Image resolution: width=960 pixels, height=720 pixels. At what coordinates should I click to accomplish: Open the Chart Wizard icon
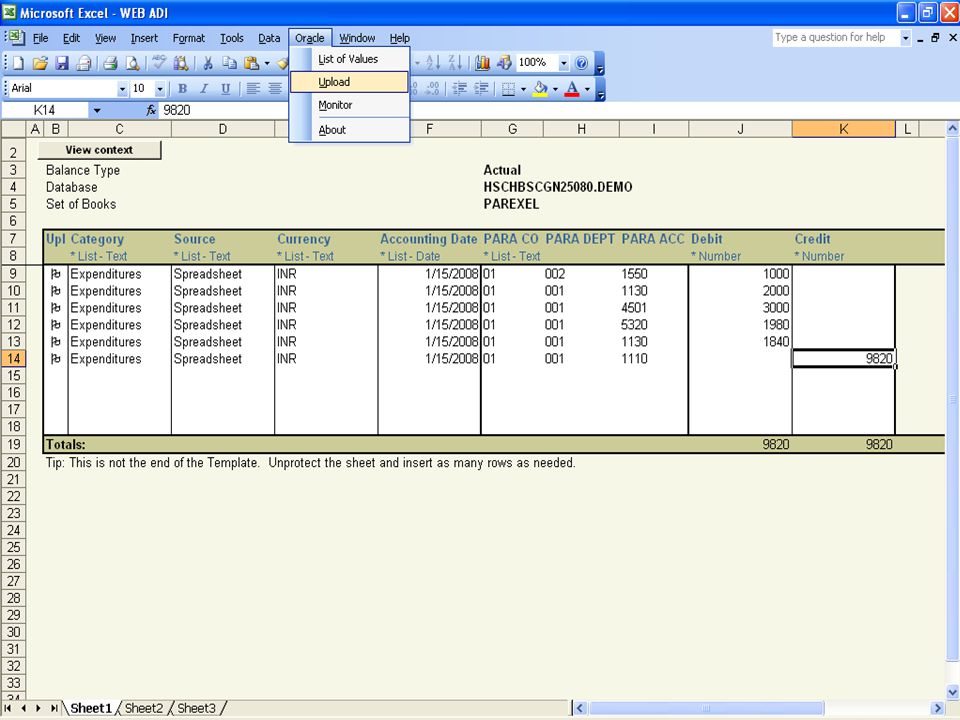coord(482,62)
